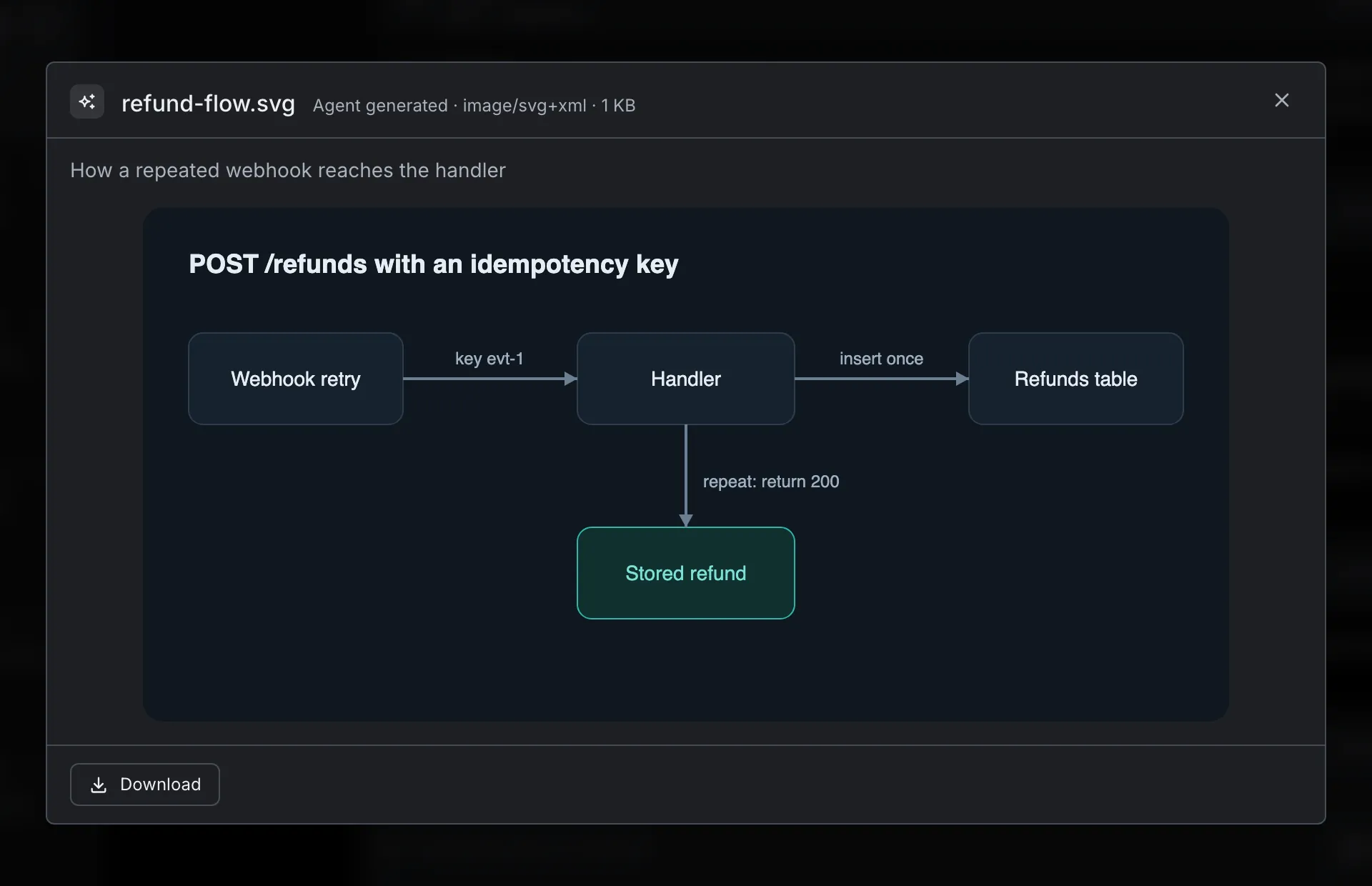The image size is (1372, 886).
Task: Click the 'Agent generated · image/svg+xml · 1 KB' metadata
Action: 474,106
